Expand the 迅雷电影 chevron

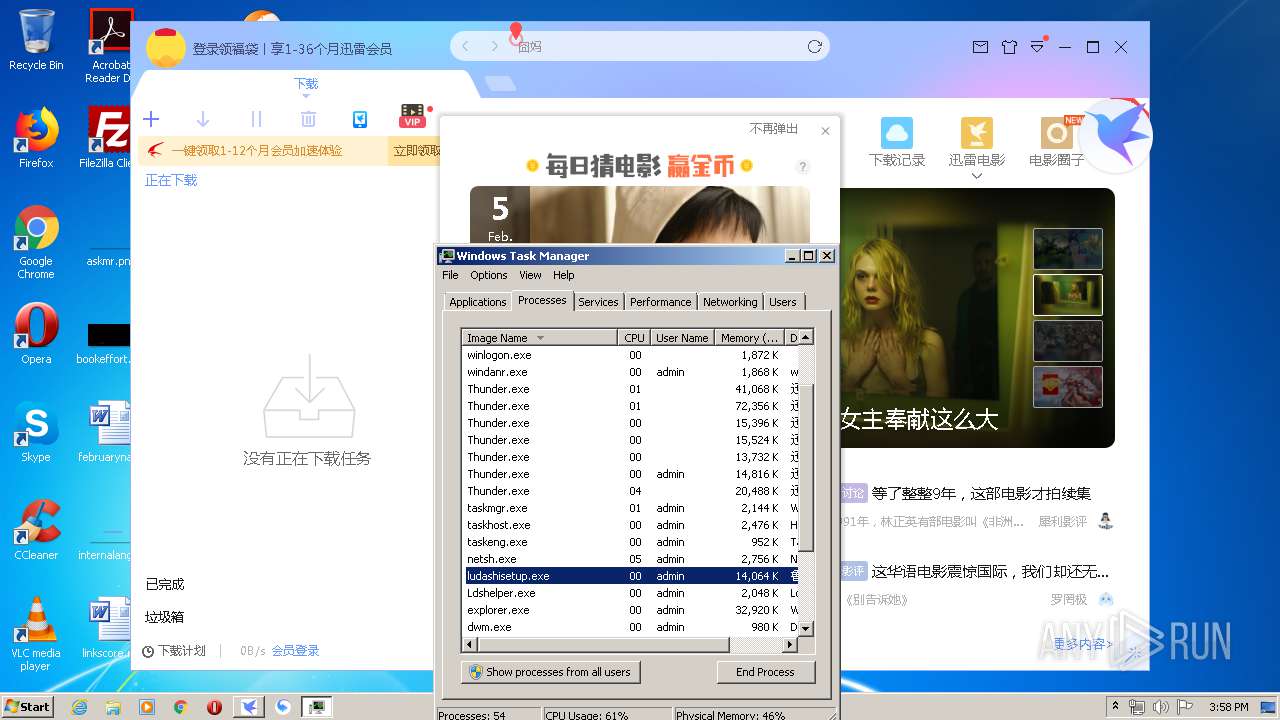pos(977,177)
